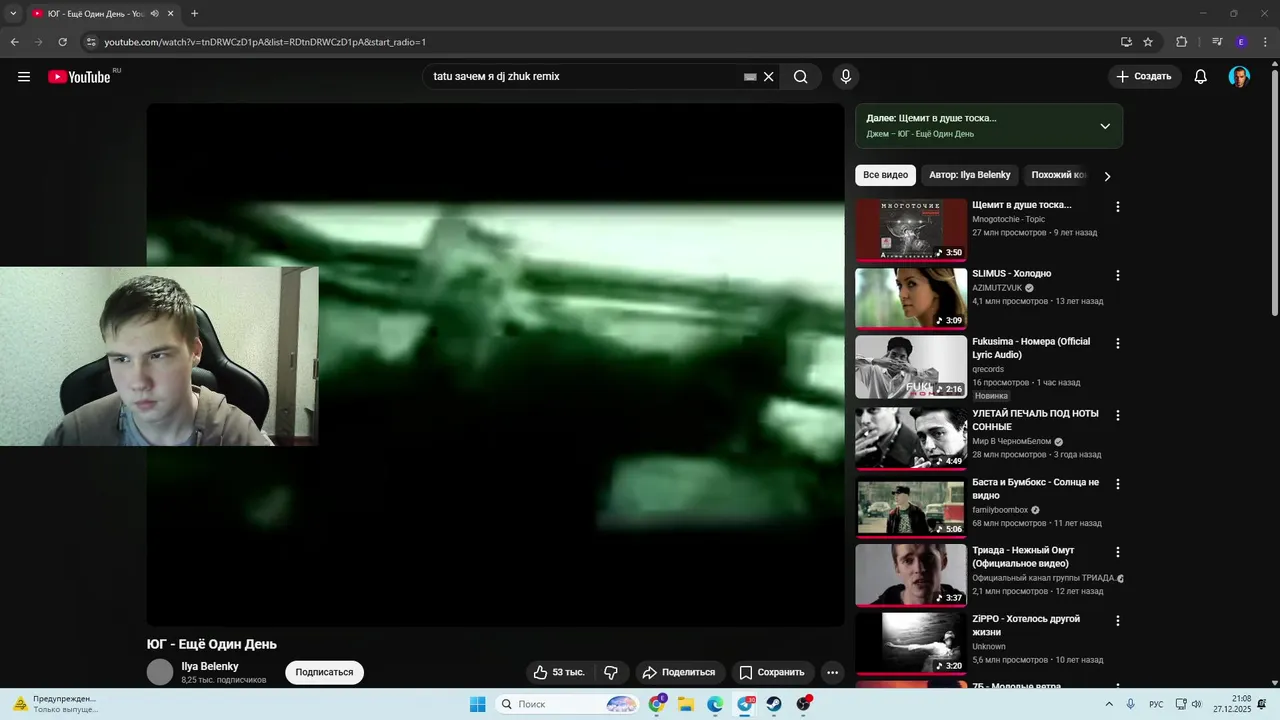The height and width of the screenshot is (720, 1280).
Task: Click the Сохранить save button
Action: tap(771, 672)
